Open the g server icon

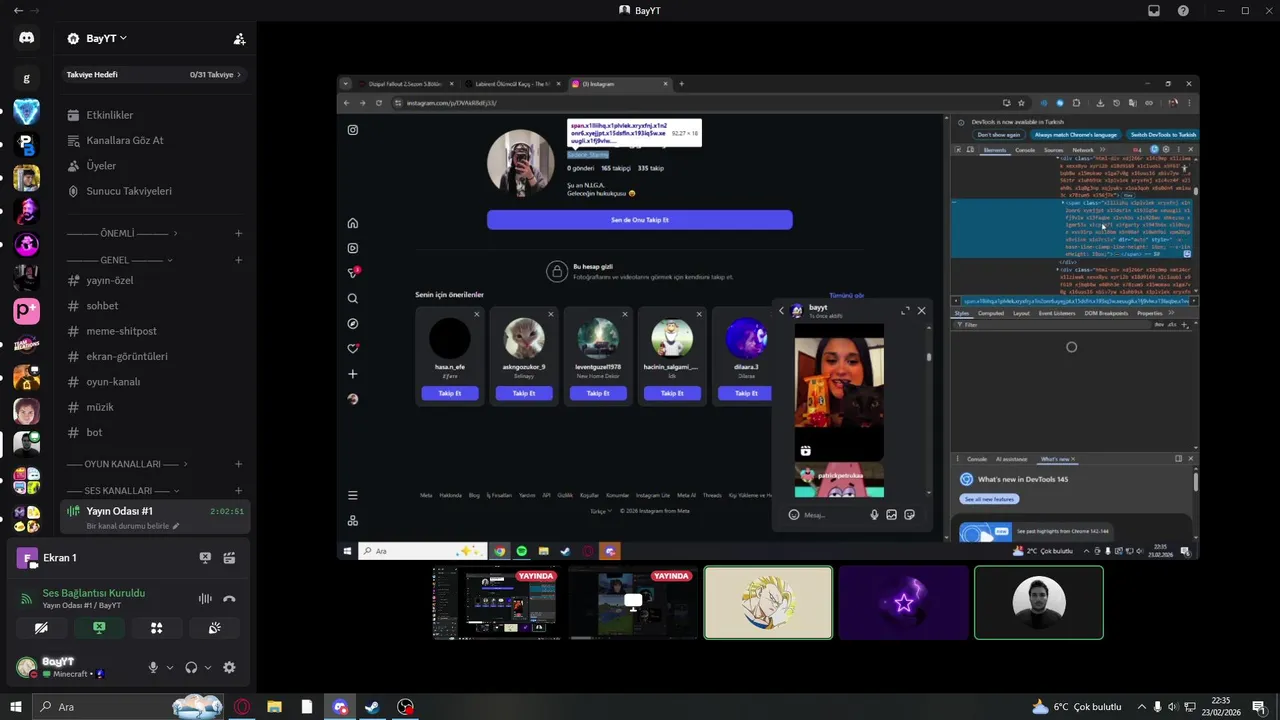(26, 78)
